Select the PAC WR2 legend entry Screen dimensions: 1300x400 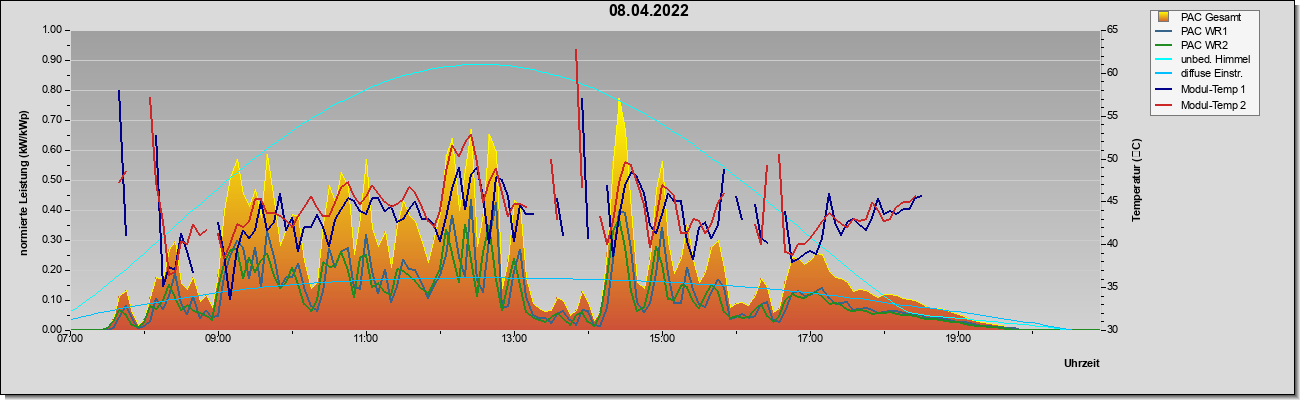(1203, 45)
